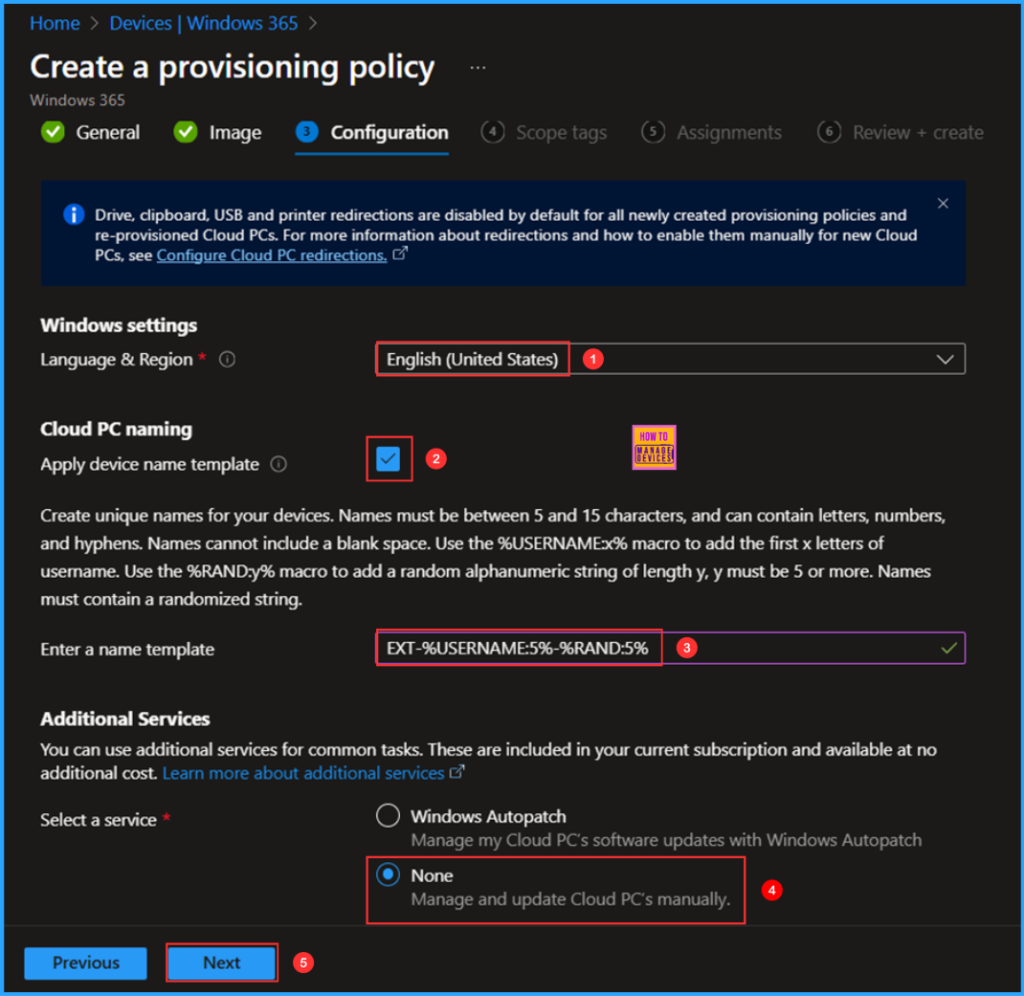1024x996 pixels.
Task: Switch to the Scope tags step
Action: 559,131
